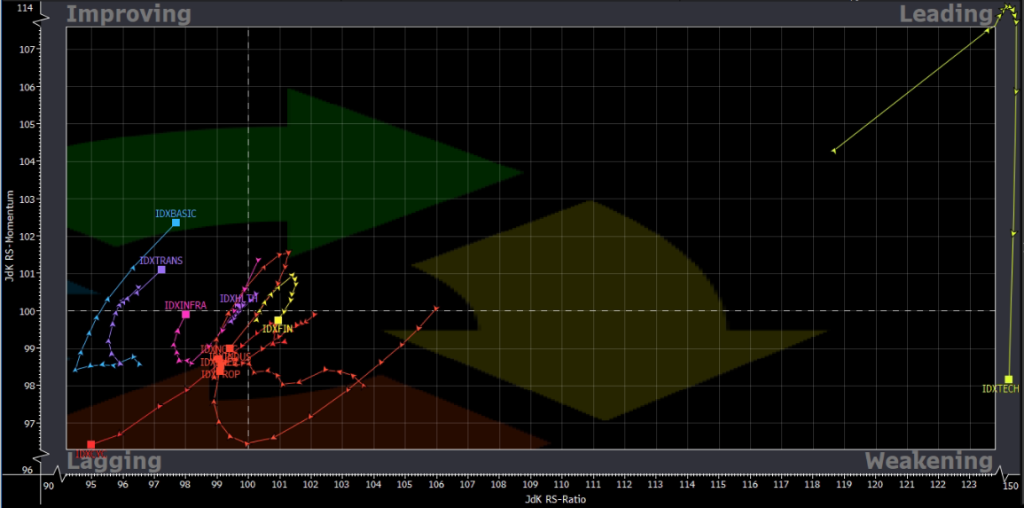
Task: Click the 115 value on RS-Ratio axis
Action: coord(718,486)
